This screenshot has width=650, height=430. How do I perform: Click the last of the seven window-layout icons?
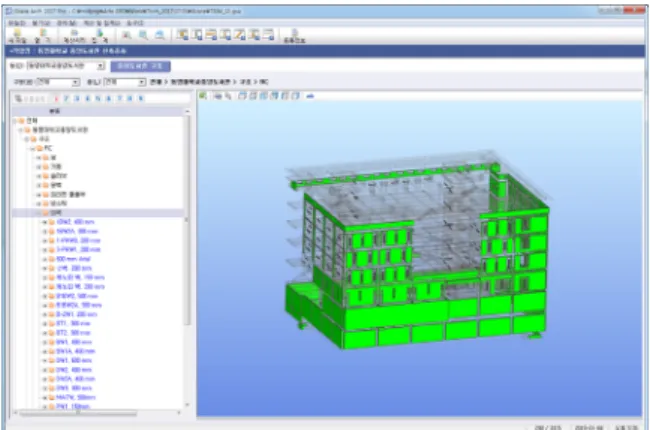point(269,35)
